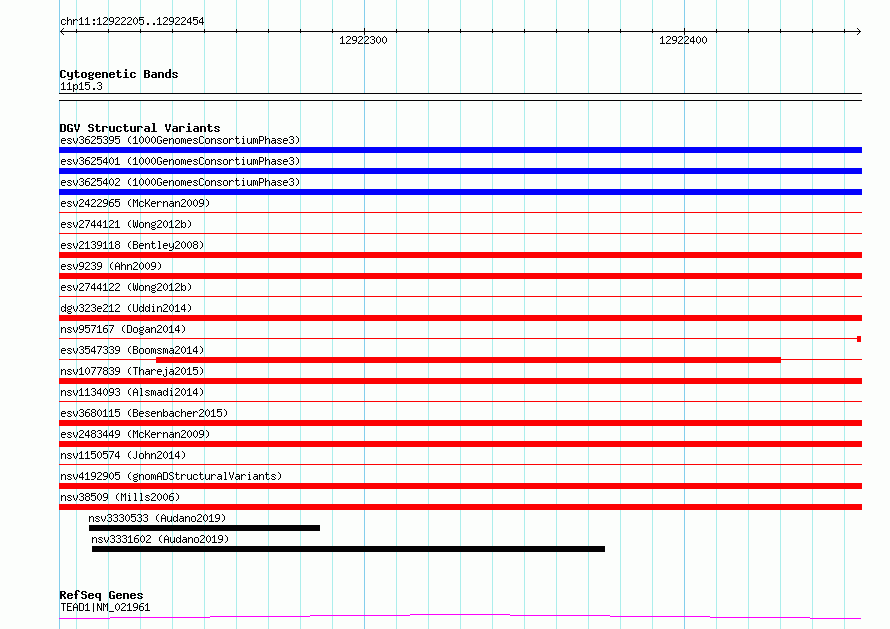This screenshot has height=629, width=890.
Task: Click the esv3625402 (1000GenomesConsortiumPhase3) label
Action: click(x=180, y=182)
